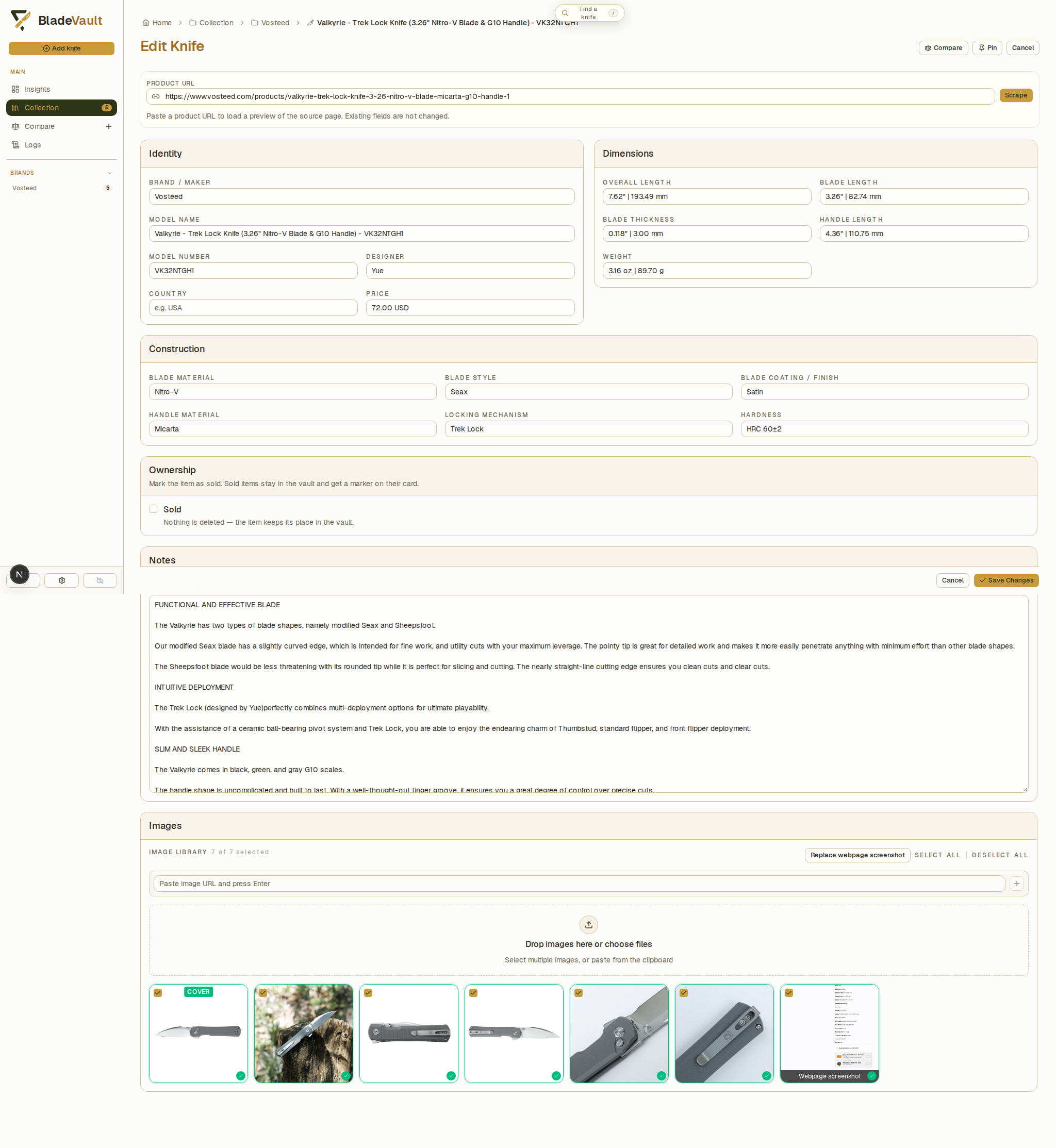Uncheck the cover image checkbox
Screen dimensions: 1056x1148
click(158, 993)
